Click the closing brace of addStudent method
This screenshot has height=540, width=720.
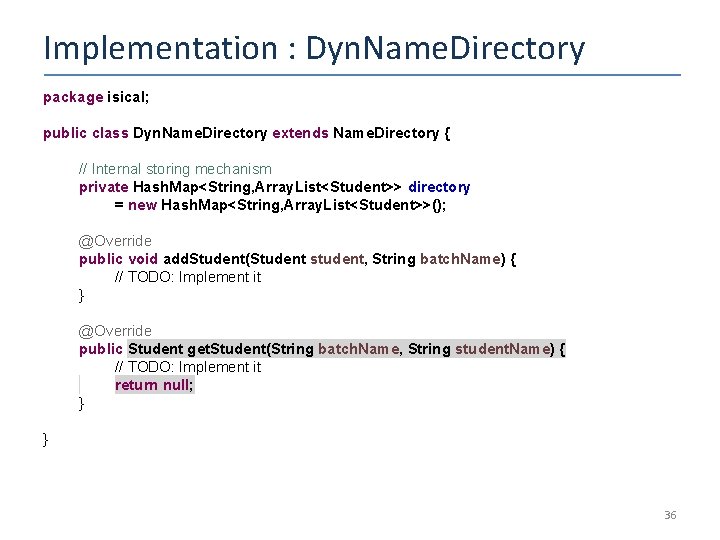(x=81, y=295)
